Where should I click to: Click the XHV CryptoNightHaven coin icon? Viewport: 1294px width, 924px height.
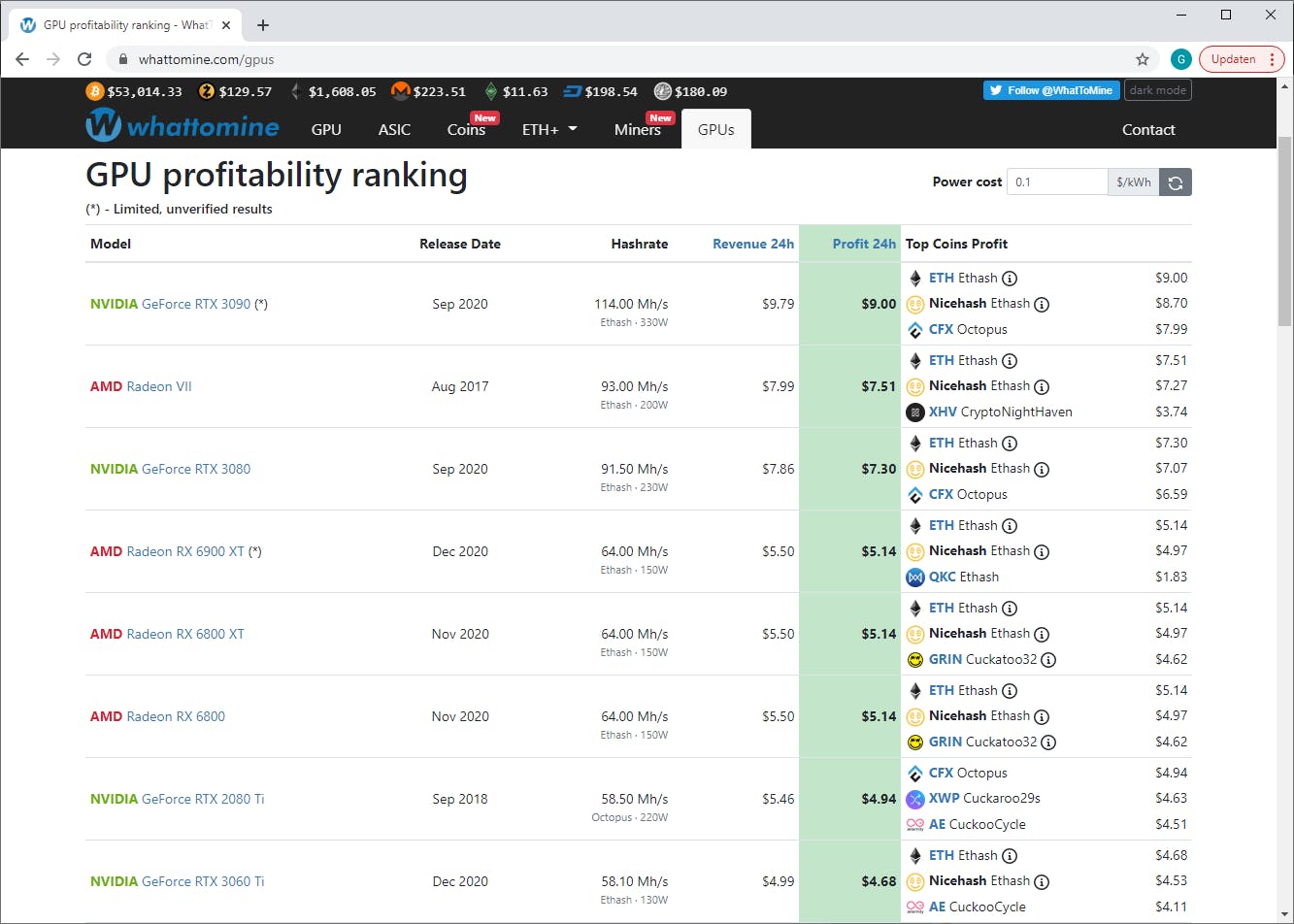(x=914, y=412)
